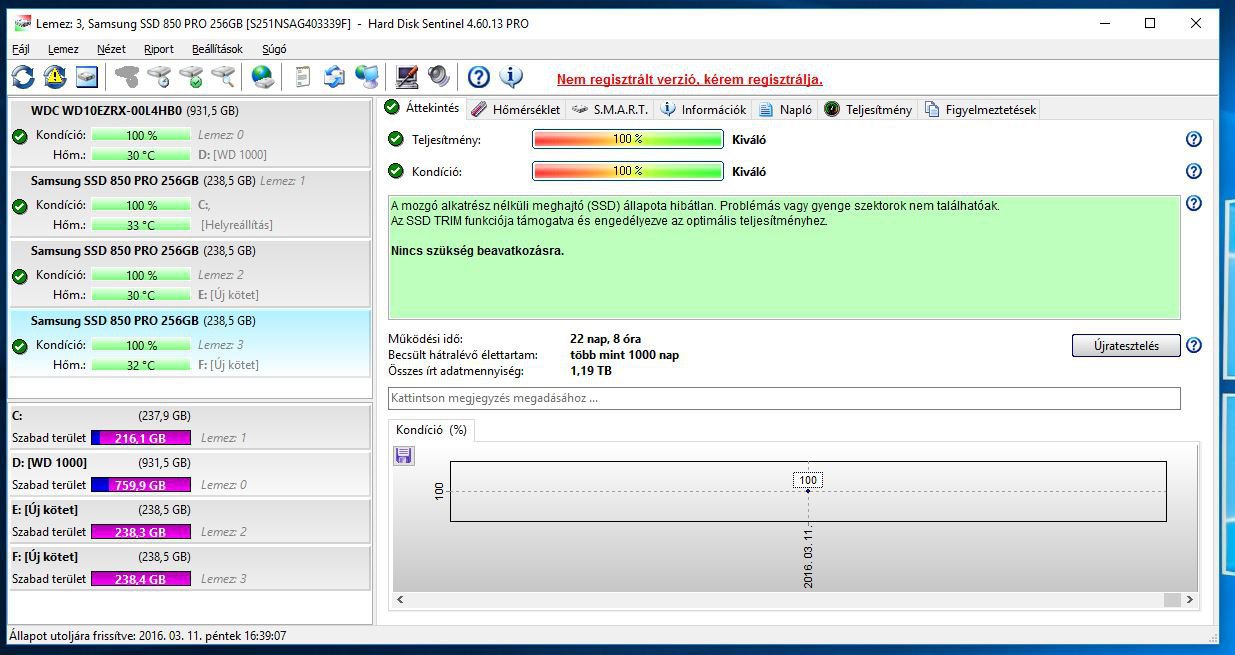This screenshot has height=655, width=1235.
Task: Click the blue question mark toolbar icon
Action: pyautogui.click(x=479, y=76)
